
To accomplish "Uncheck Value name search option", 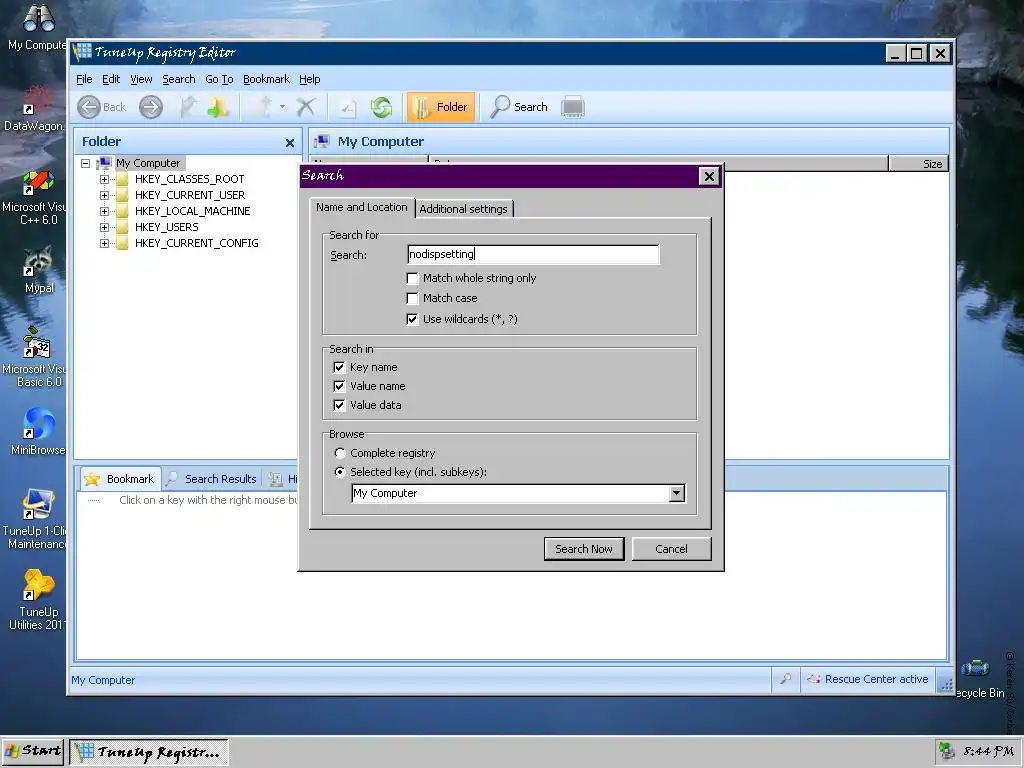I will [x=339, y=386].
